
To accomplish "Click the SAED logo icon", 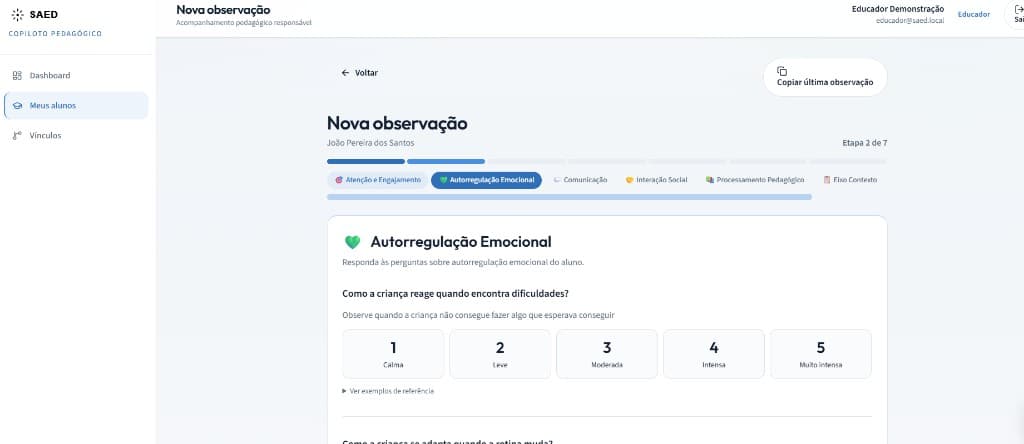I will [18, 14].
